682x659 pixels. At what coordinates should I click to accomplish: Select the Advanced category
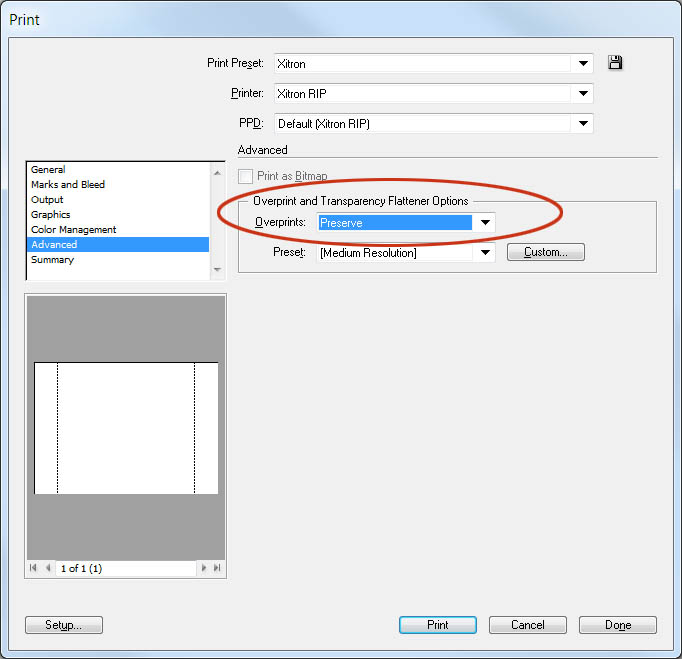click(118, 244)
